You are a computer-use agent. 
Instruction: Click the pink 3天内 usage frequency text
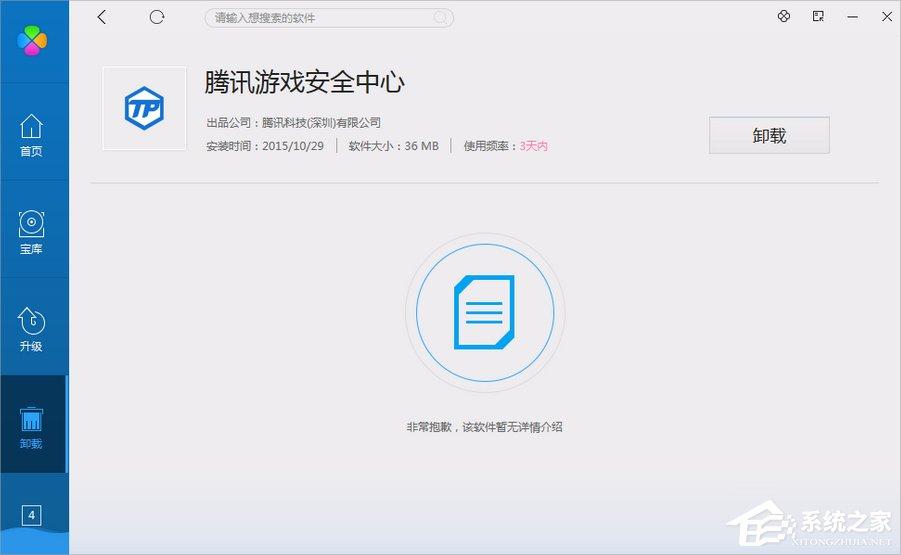click(533, 146)
